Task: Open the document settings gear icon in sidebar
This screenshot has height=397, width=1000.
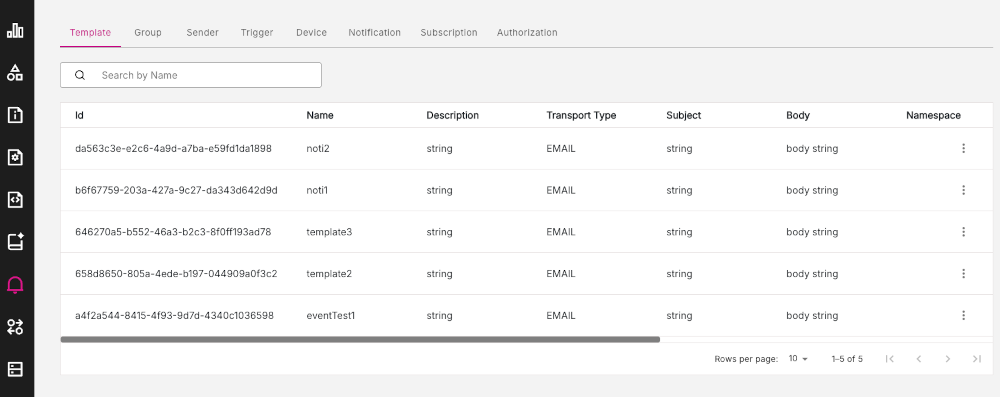Action: (x=15, y=157)
